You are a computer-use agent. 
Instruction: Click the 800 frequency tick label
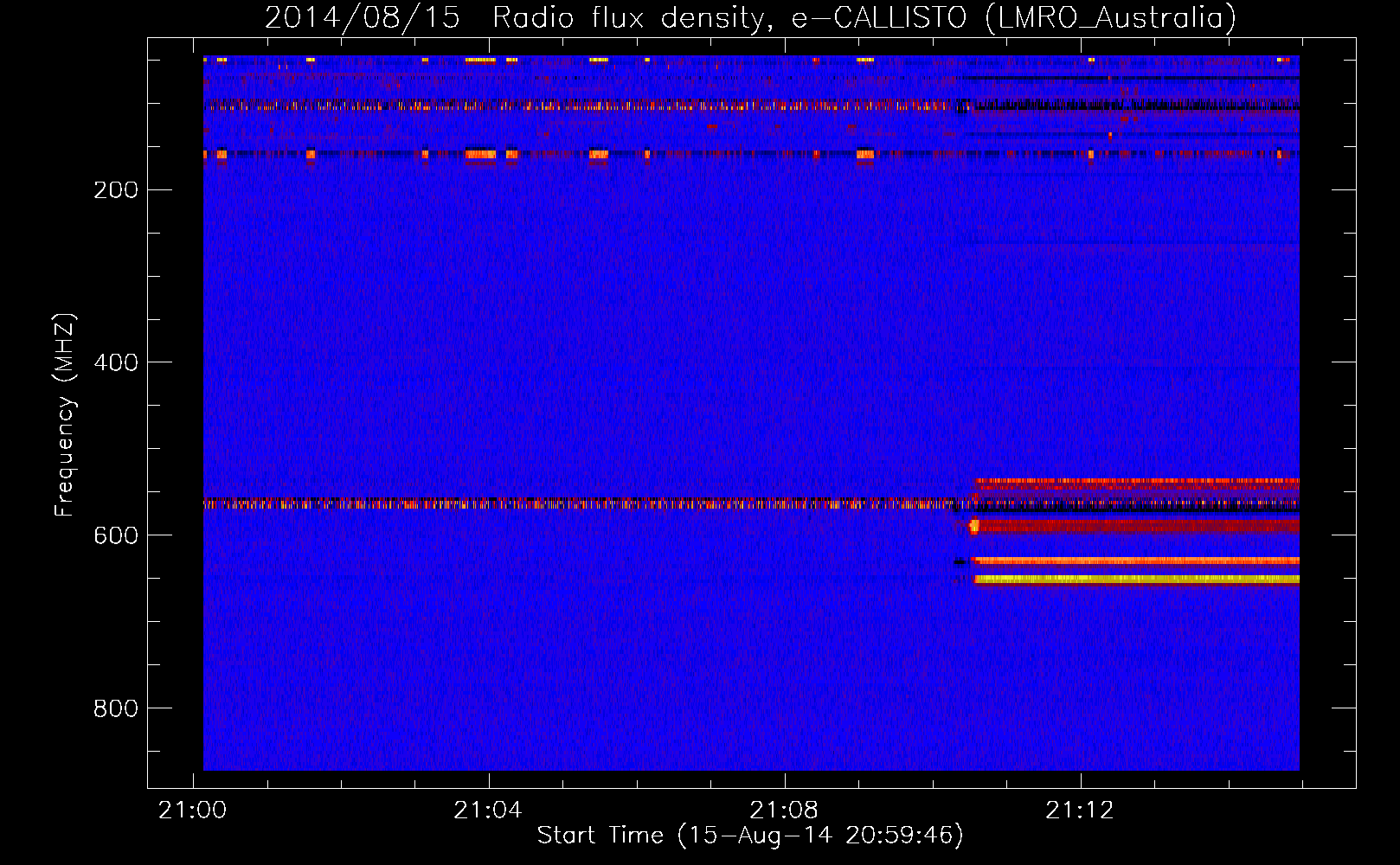click(116, 708)
